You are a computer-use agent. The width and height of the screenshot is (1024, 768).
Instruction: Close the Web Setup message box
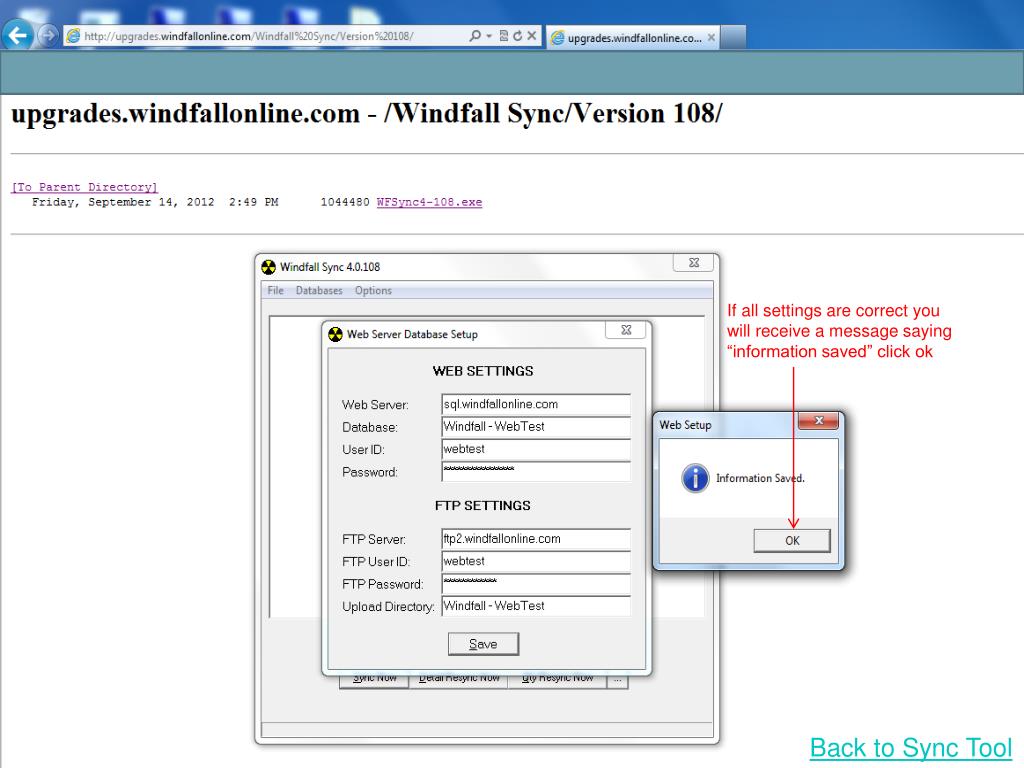[818, 421]
